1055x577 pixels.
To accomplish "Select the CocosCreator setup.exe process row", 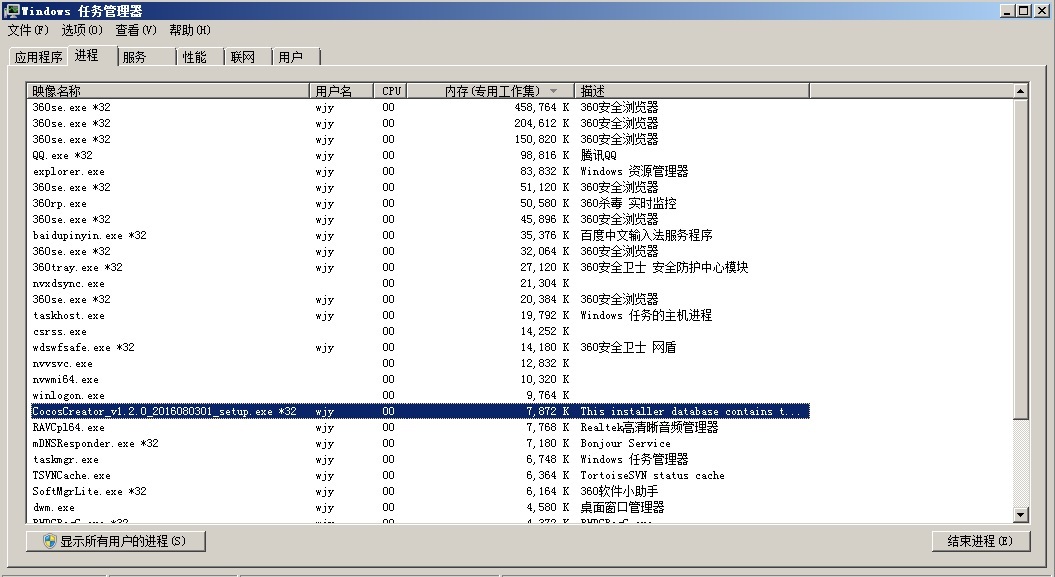I will 420,412.
